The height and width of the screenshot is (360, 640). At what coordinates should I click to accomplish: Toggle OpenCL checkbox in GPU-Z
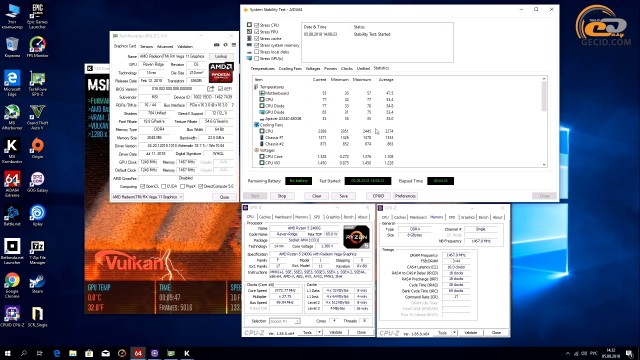tap(142, 187)
